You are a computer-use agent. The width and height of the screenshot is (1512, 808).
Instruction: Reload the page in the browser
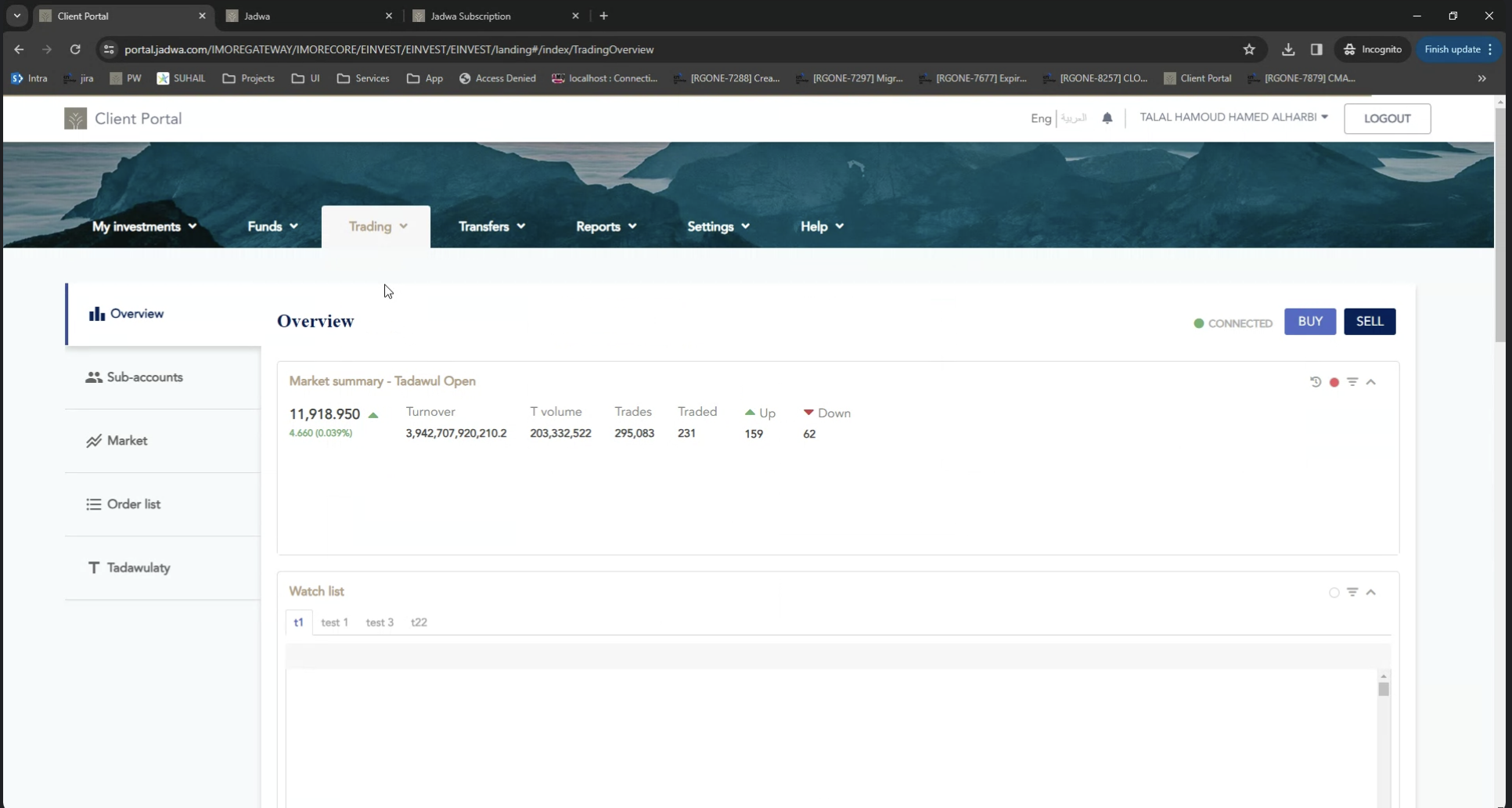click(x=75, y=49)
